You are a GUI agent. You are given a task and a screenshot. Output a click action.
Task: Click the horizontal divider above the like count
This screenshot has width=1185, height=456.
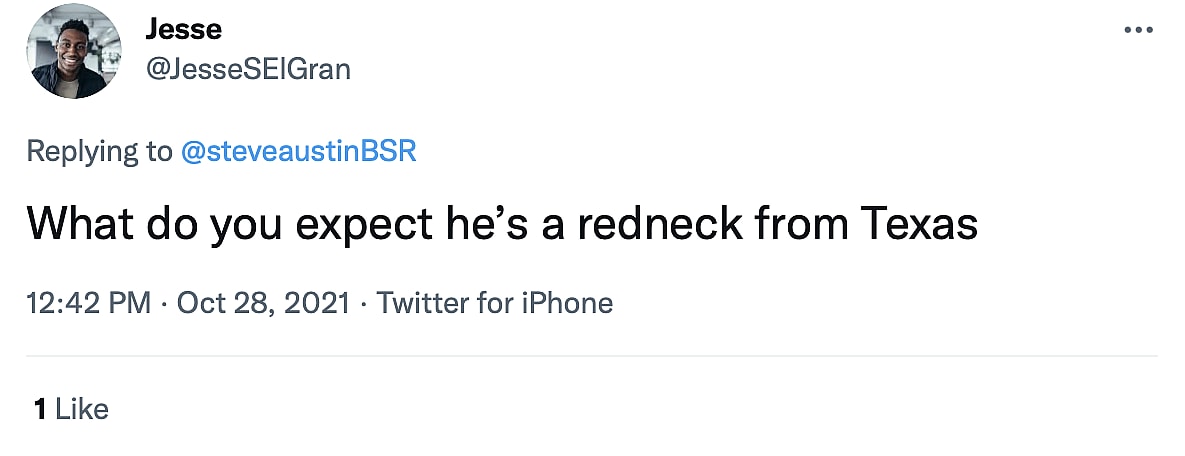click(592, 355)
